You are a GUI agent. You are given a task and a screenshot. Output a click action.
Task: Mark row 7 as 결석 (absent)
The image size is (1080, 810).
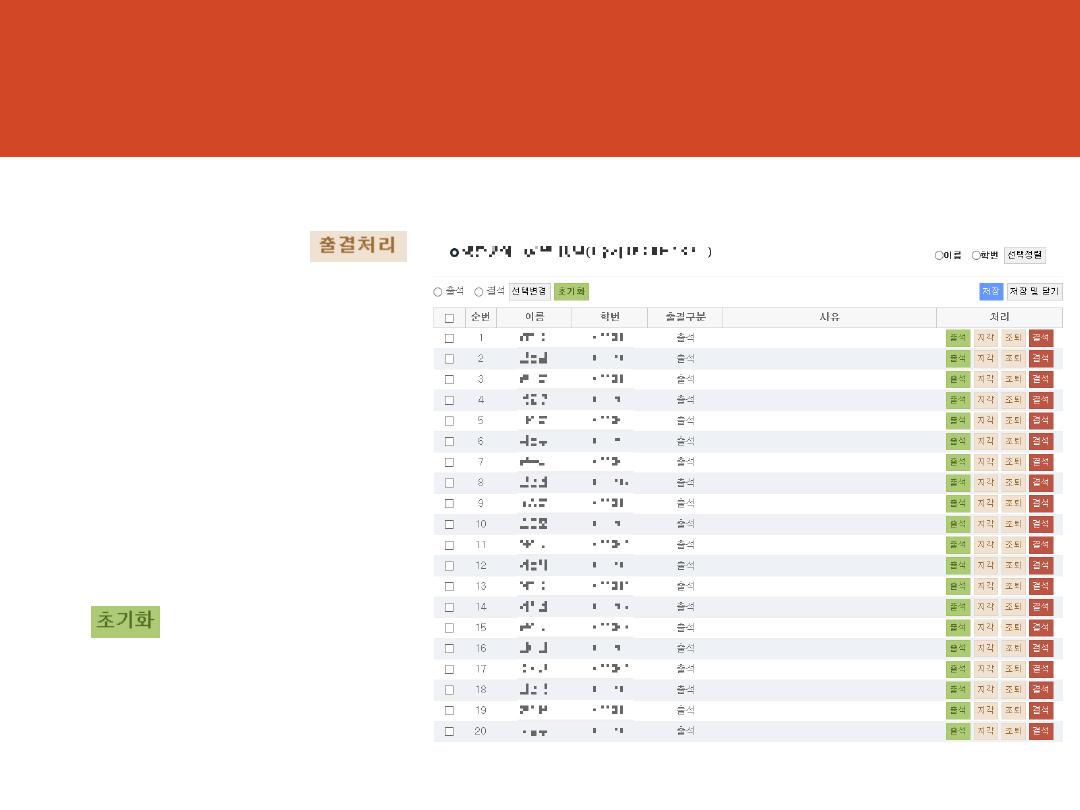pos(1041,462)
